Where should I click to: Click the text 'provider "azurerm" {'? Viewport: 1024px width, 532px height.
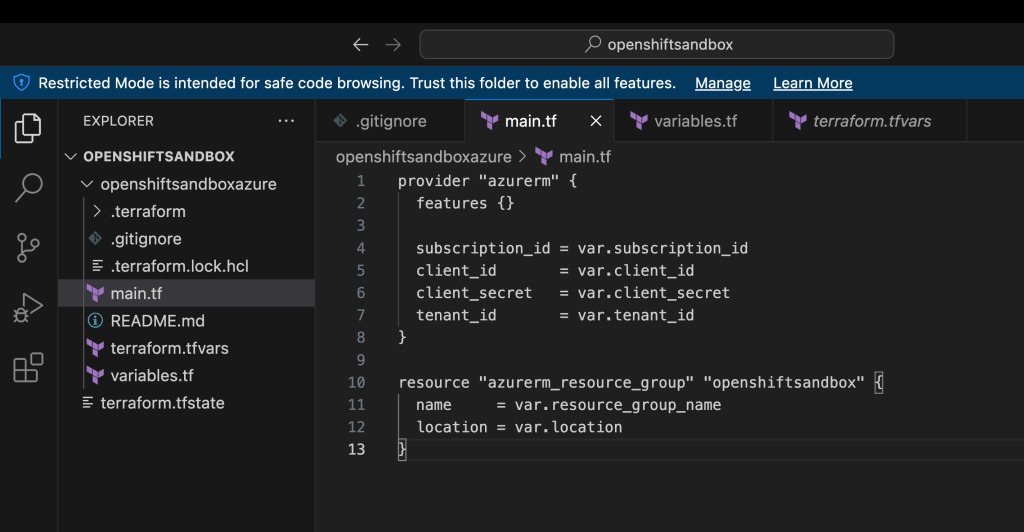487,181
